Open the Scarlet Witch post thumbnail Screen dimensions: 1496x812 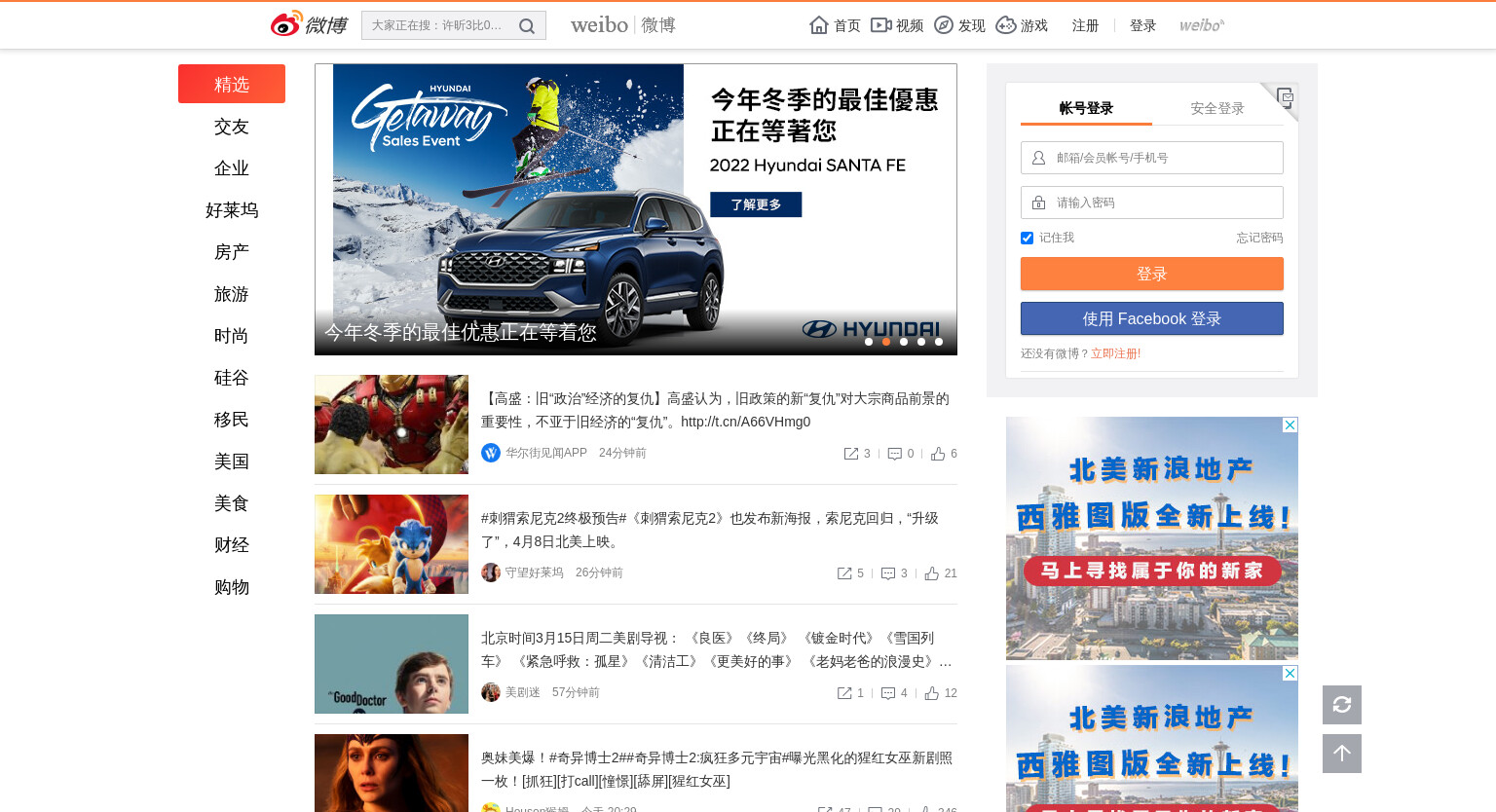point(392,773)
